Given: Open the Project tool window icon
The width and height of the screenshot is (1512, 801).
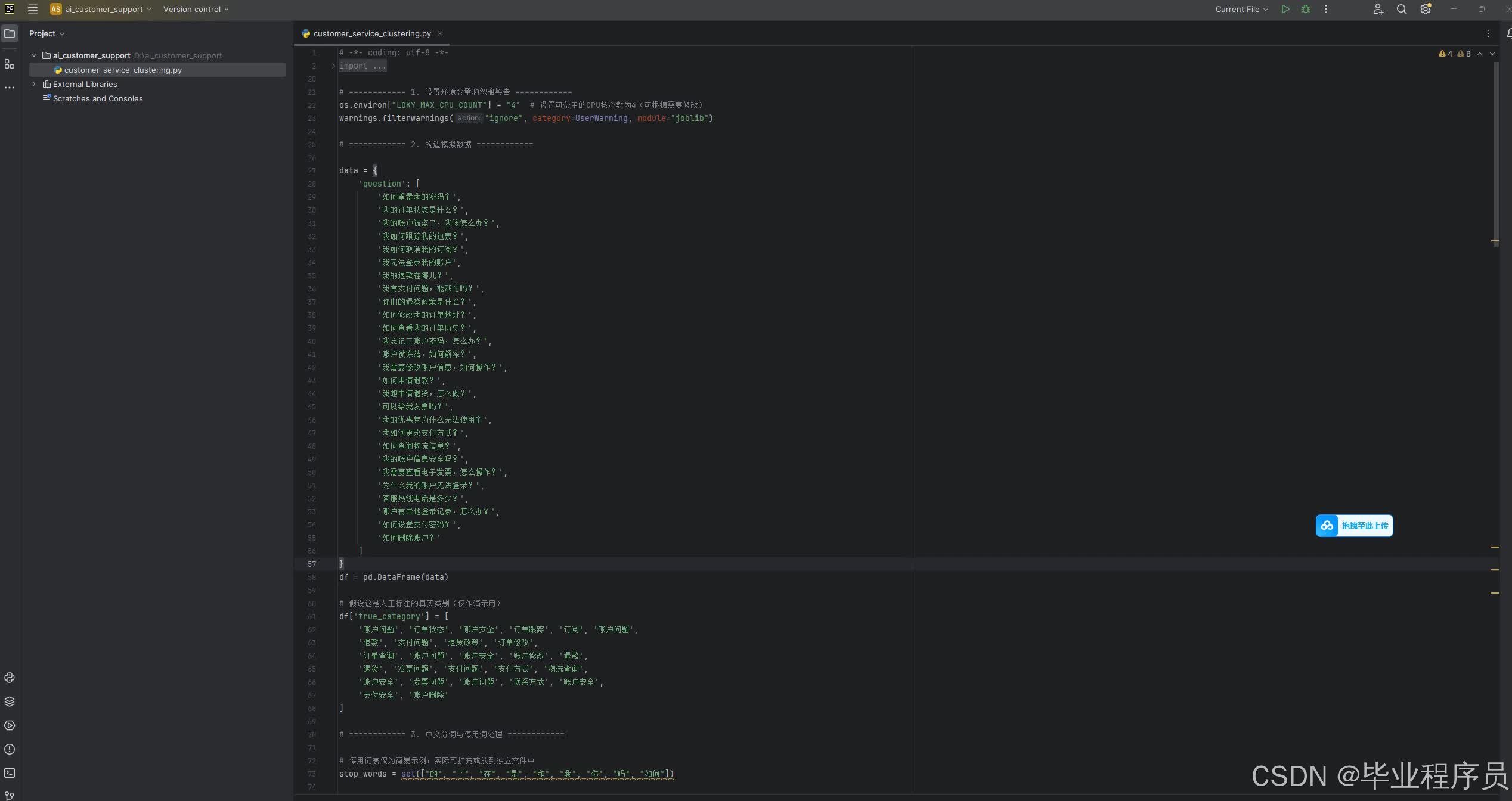Looking at the screenshot, I should [x=10, y=33].
